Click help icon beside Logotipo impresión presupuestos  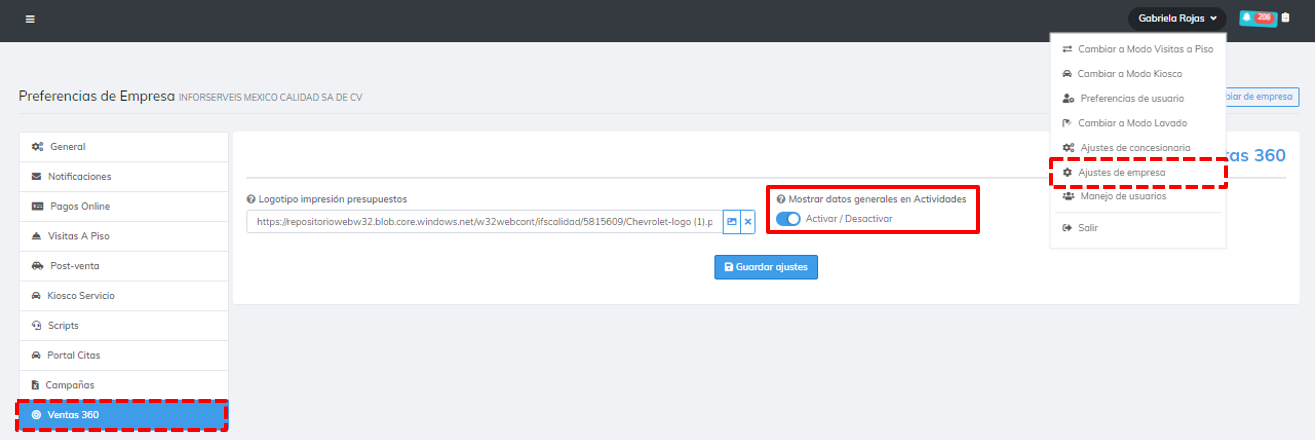(251, 199)
